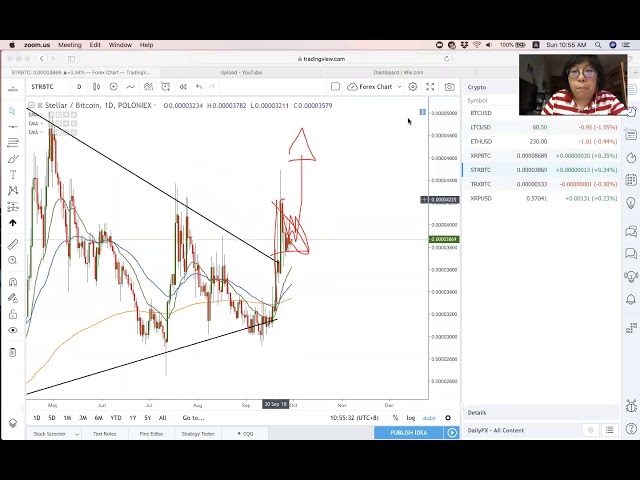Select the text annotation tool
Image resolution: width=640 pixels, height=480 pixels.
coord(13,175)
